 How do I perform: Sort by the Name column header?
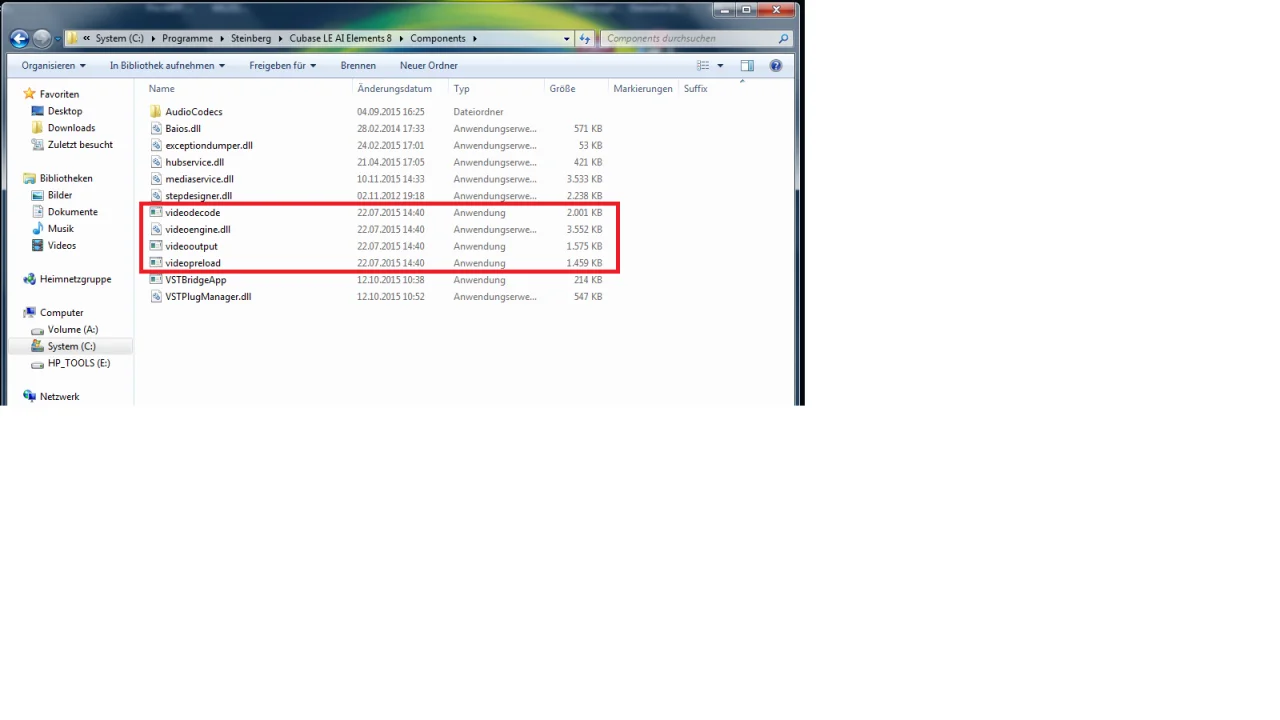click(161, 89)
